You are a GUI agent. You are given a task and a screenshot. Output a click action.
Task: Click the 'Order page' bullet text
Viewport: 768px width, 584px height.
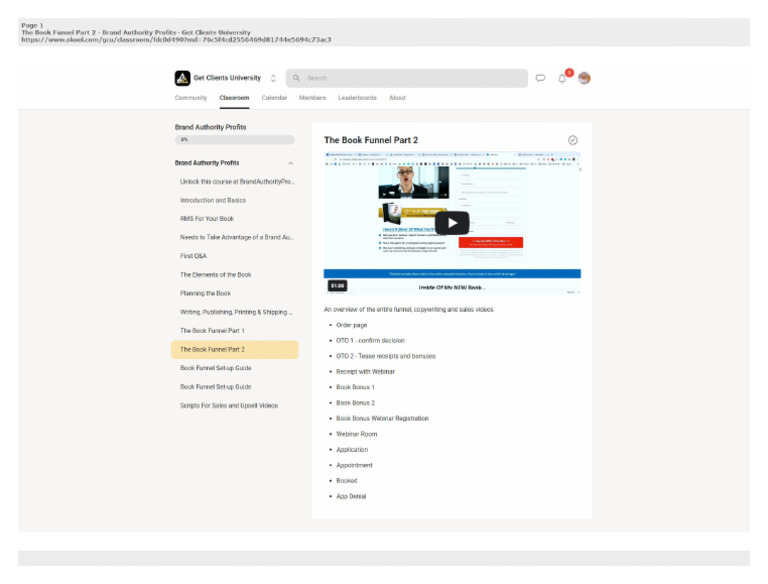tap(352, 325)
